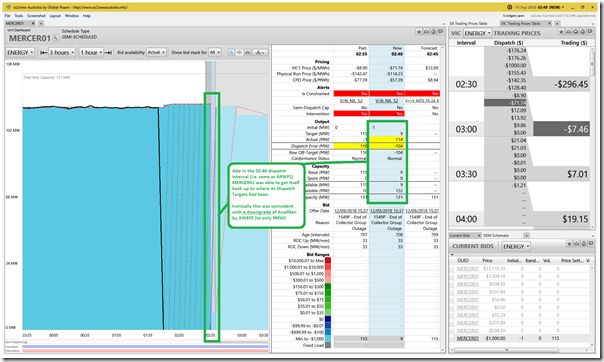Favourite the unit dashboard widget
Image resolution: width=604 pixels, height=362 pixels.
pyautogui.click(x=419, y=32)
